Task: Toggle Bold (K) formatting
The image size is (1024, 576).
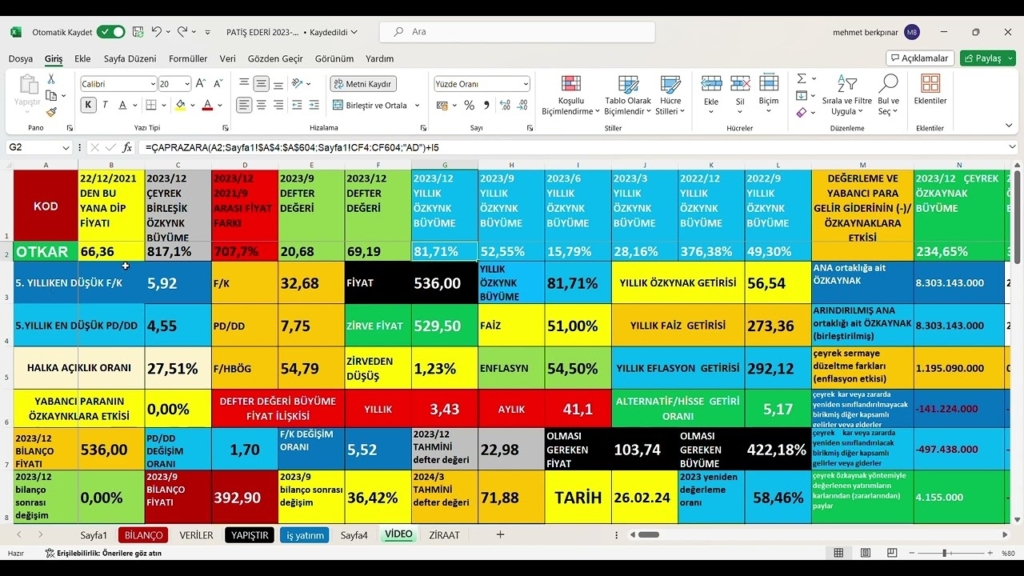Action: (88, 105)
